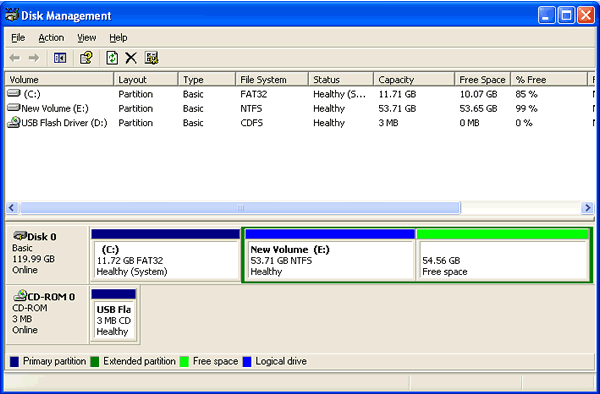Select the (C:) 11.72 GB FAT32 partition block

[166, 255]
